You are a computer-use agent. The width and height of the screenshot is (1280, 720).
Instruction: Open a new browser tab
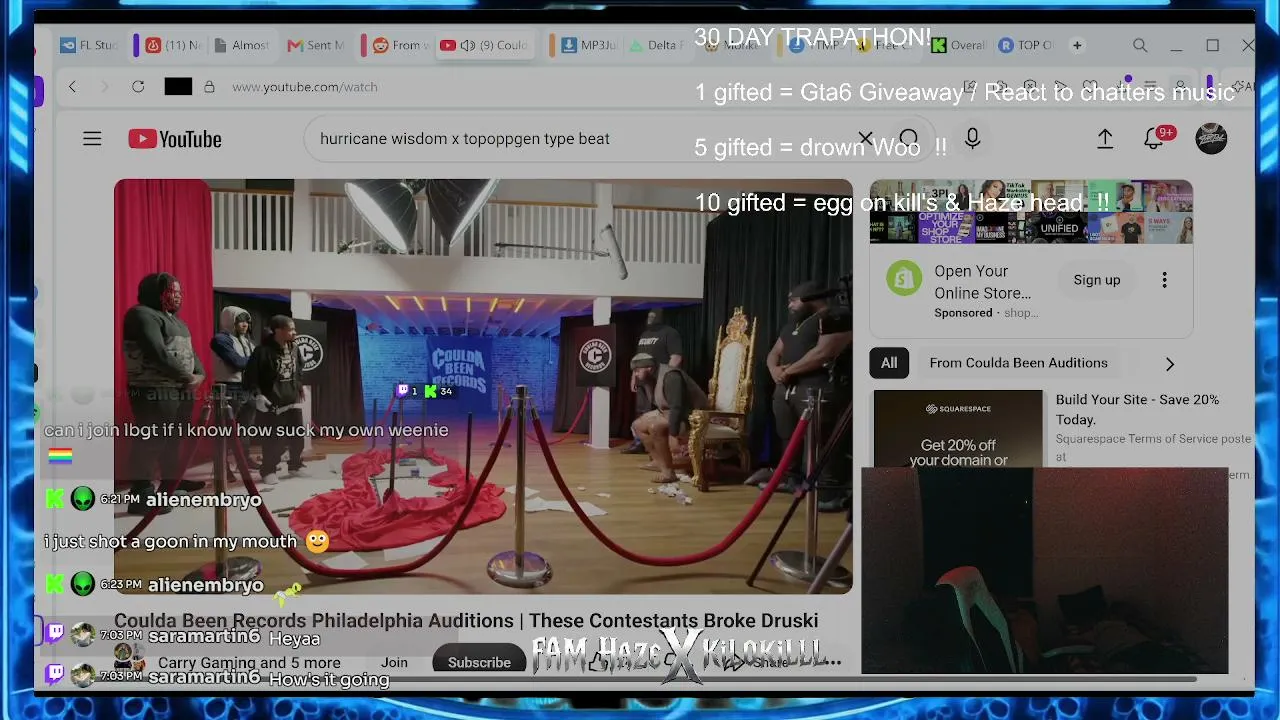point(1077,45)
